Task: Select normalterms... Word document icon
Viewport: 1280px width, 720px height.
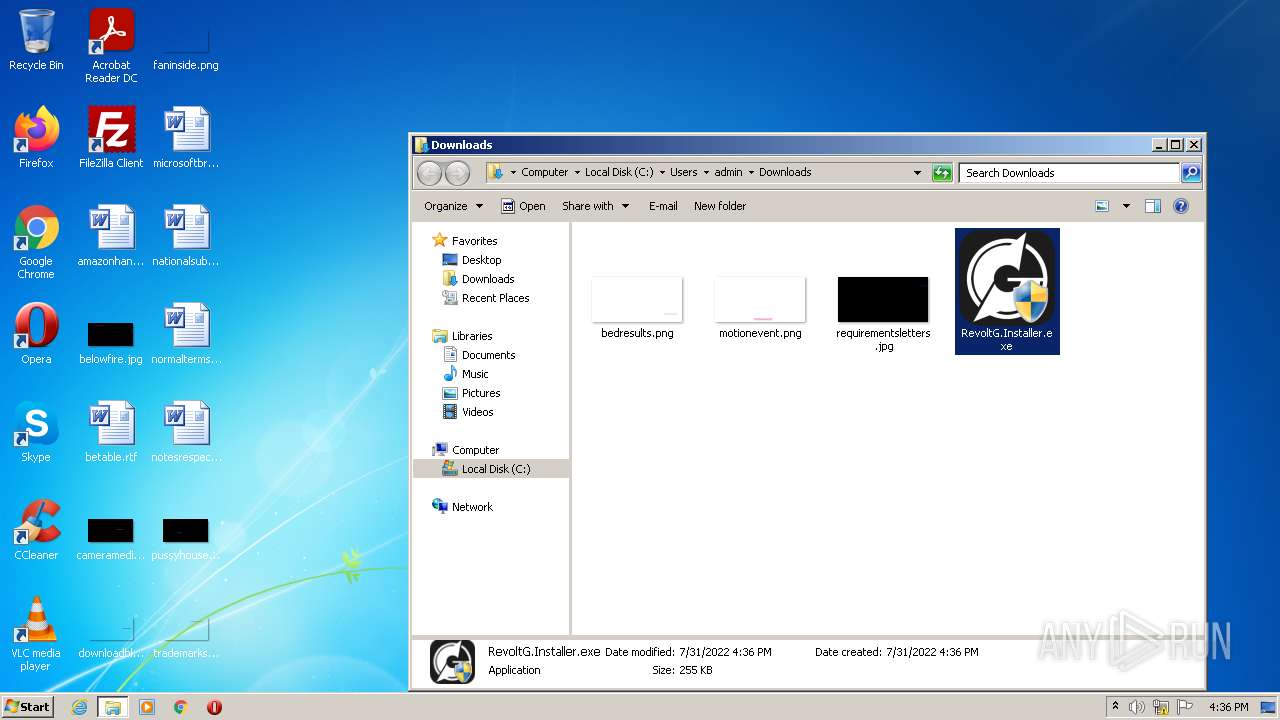Action: pos(186,334)
